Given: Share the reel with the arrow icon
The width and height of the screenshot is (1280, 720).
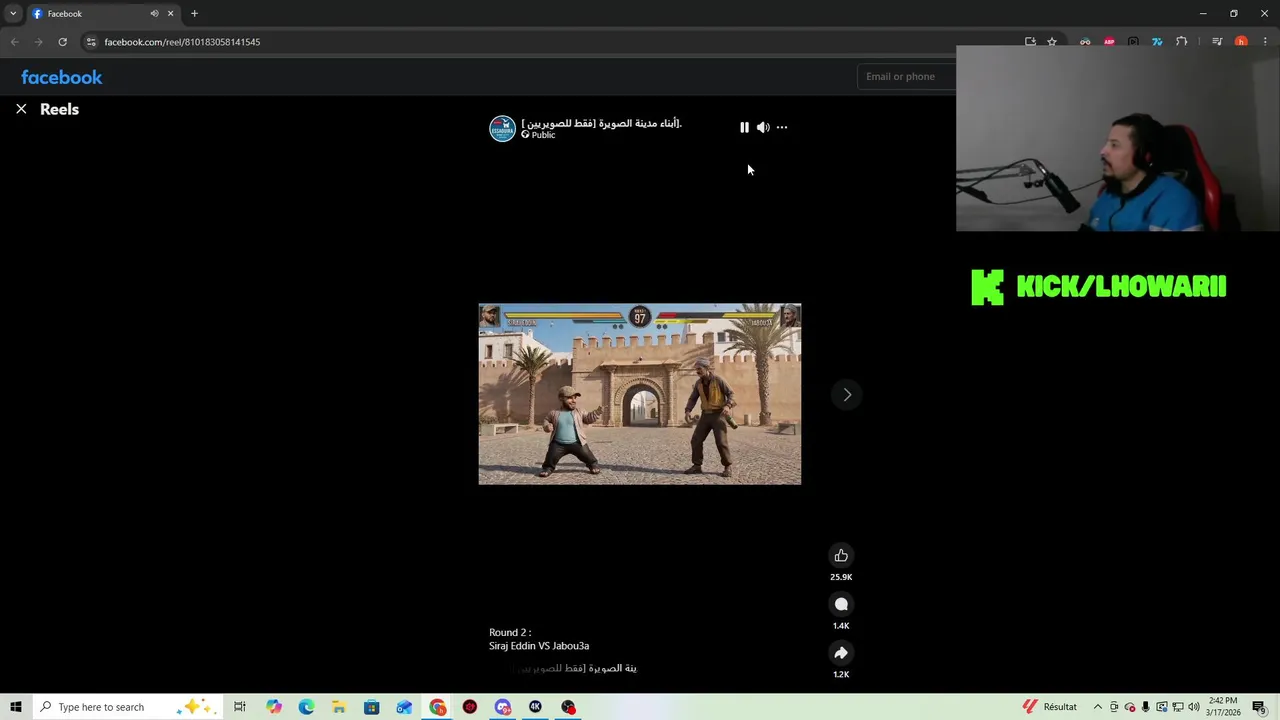Looking at the screenshot, I should coord(841,653).
